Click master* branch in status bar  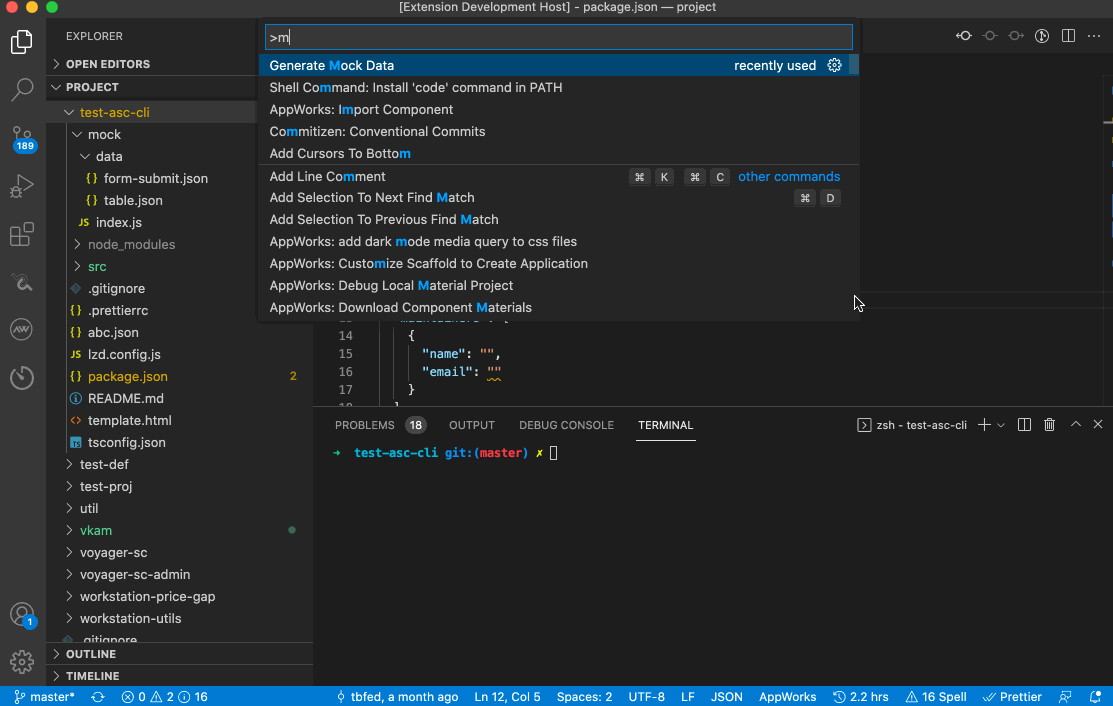pyautogui.click(x=44, y=697)
